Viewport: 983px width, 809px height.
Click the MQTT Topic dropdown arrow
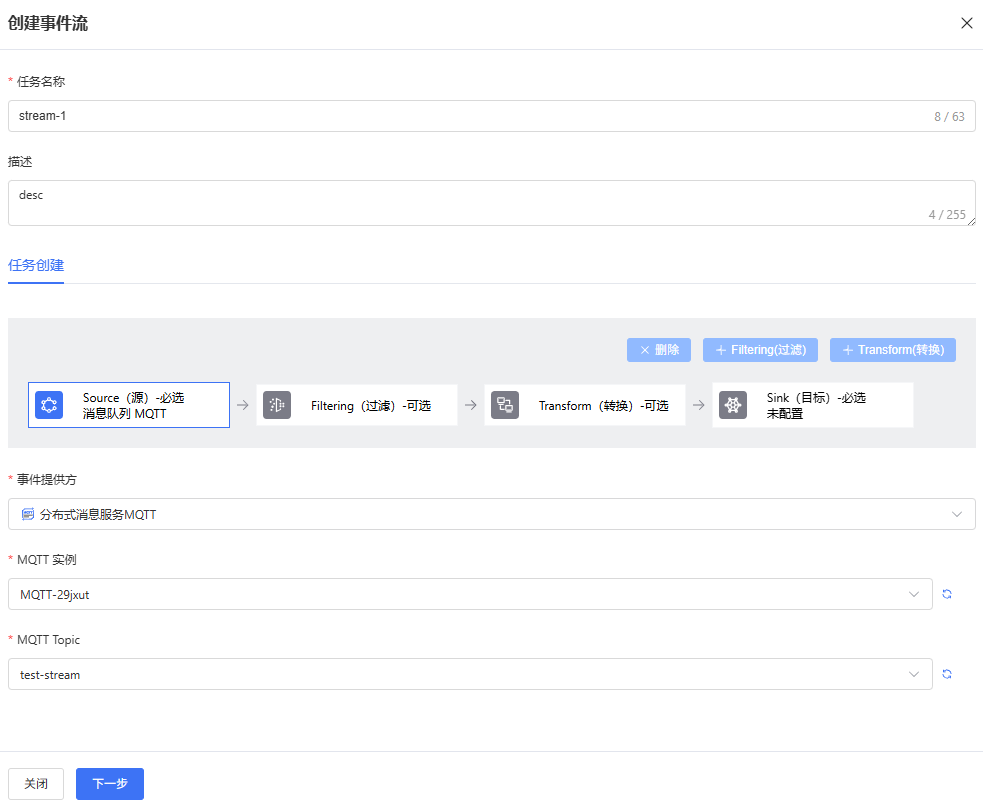pos(913,674)
